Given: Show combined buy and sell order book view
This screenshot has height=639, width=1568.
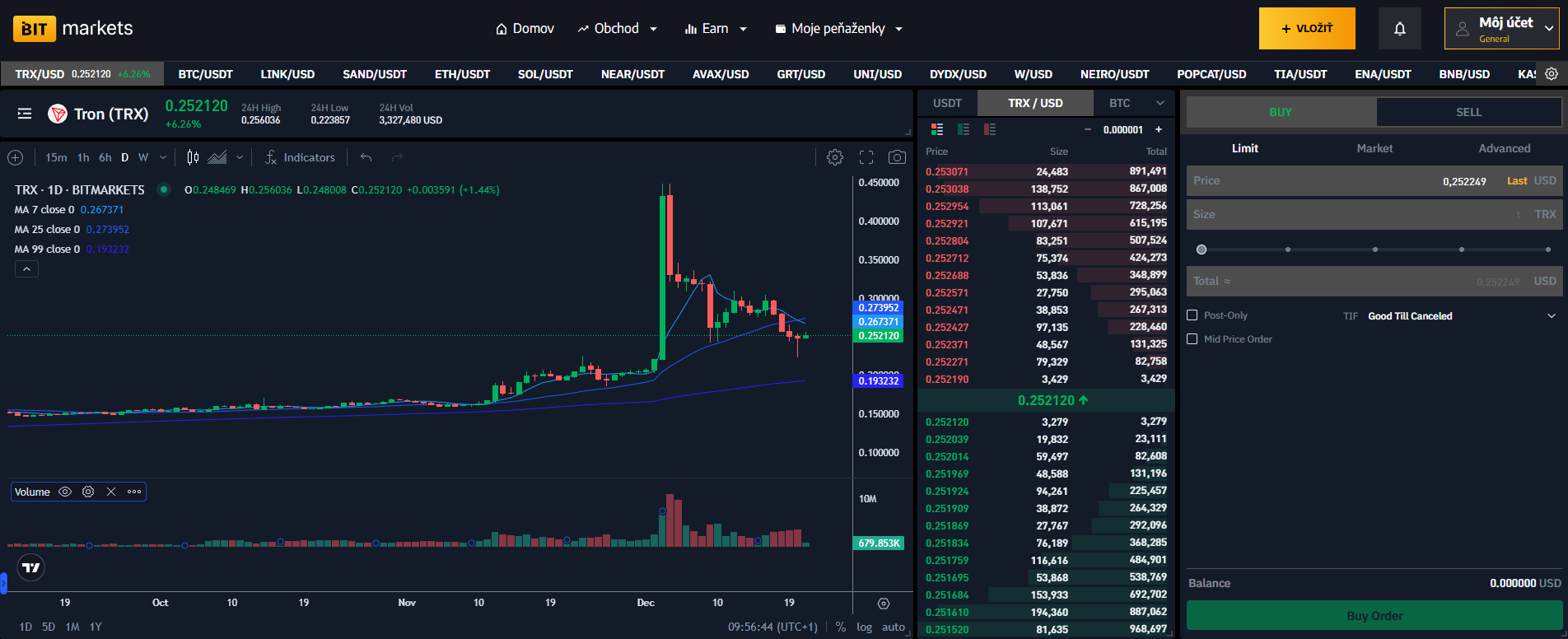Looking at the screenshot, I should click(937, 129).
